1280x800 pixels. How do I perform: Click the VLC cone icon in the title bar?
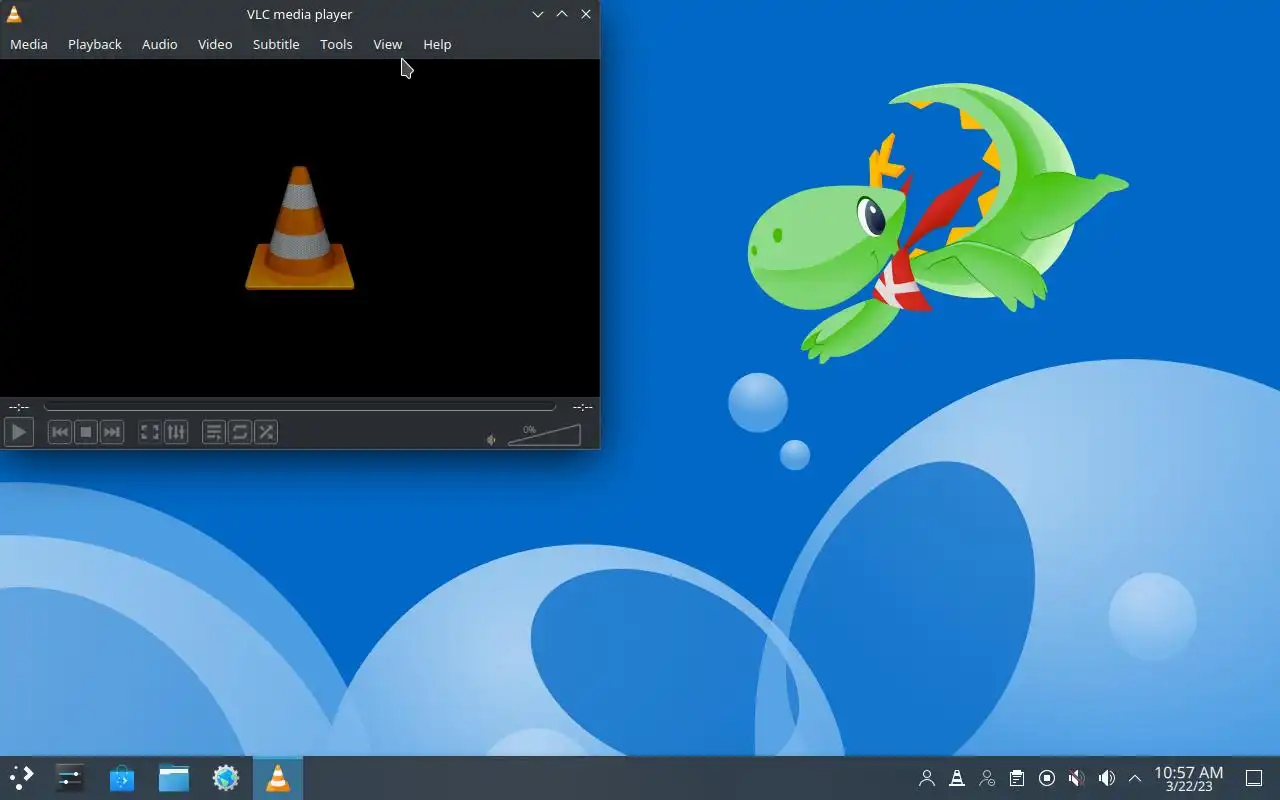click(14, 14)
